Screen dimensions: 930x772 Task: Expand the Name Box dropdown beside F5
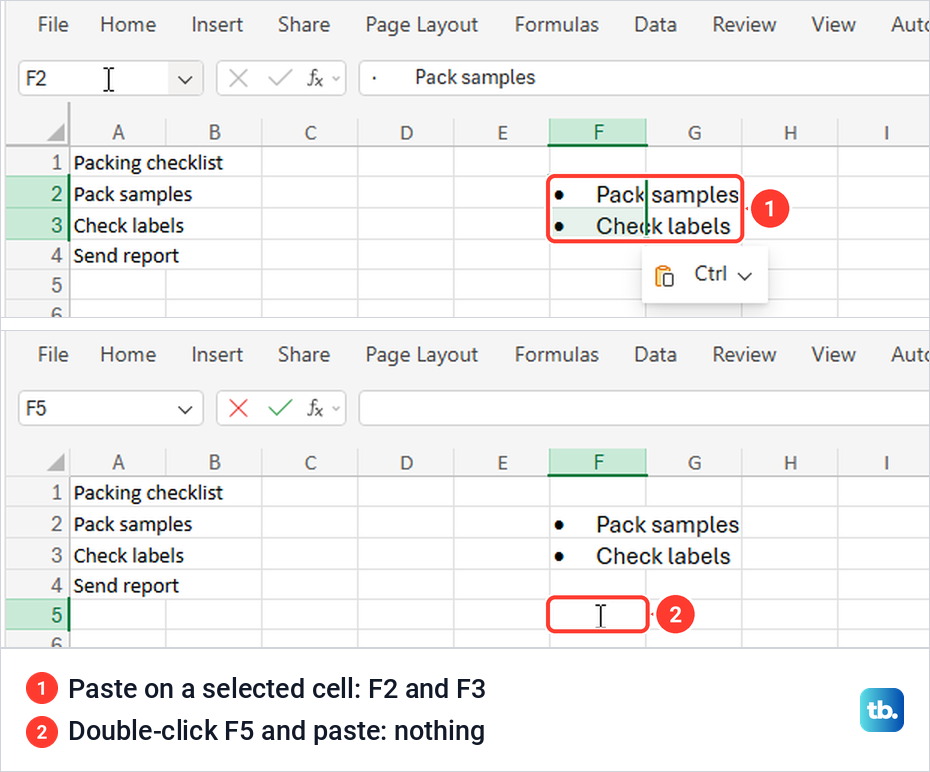point(185,409)
